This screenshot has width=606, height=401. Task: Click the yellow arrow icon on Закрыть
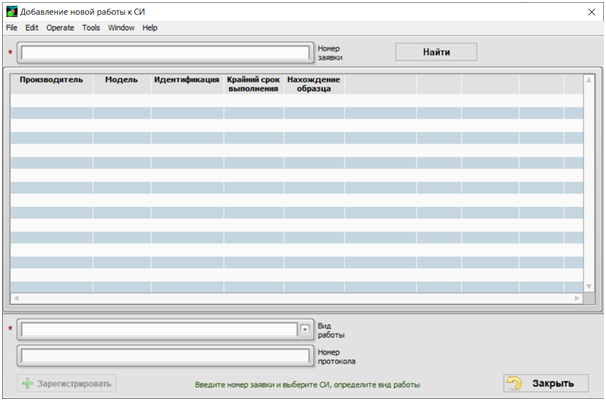click(x=515, y=383)
